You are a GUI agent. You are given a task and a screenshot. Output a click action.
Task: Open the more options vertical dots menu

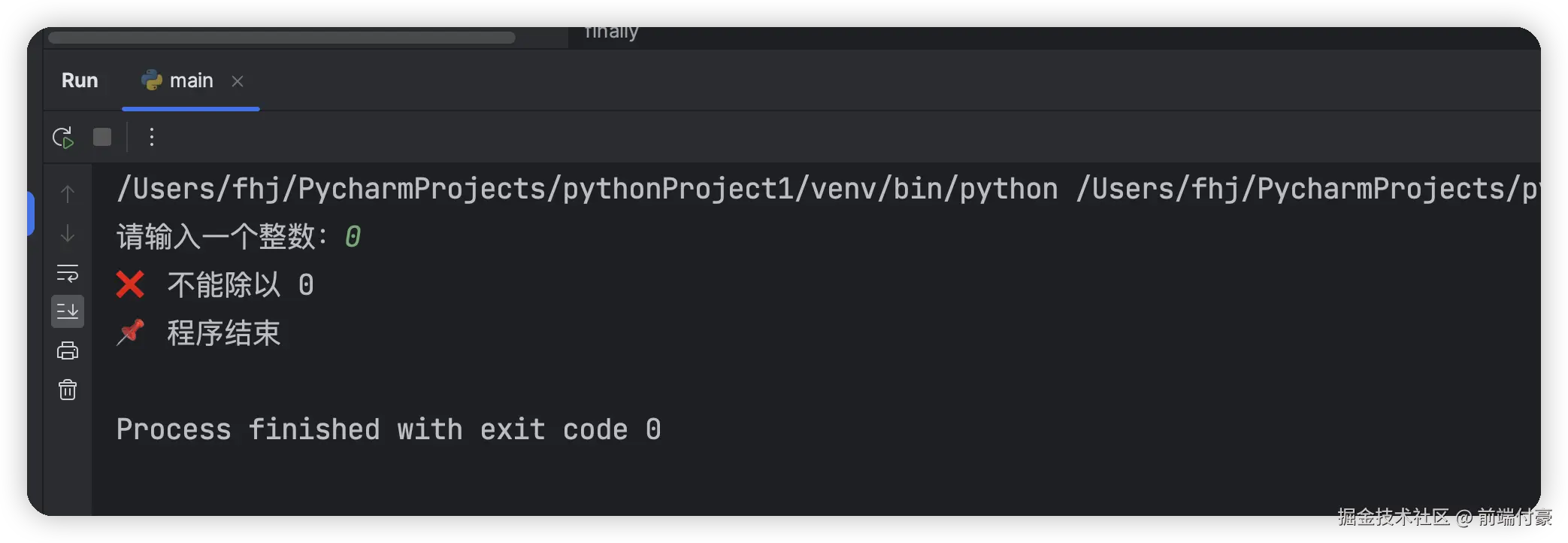coord(152,137)
